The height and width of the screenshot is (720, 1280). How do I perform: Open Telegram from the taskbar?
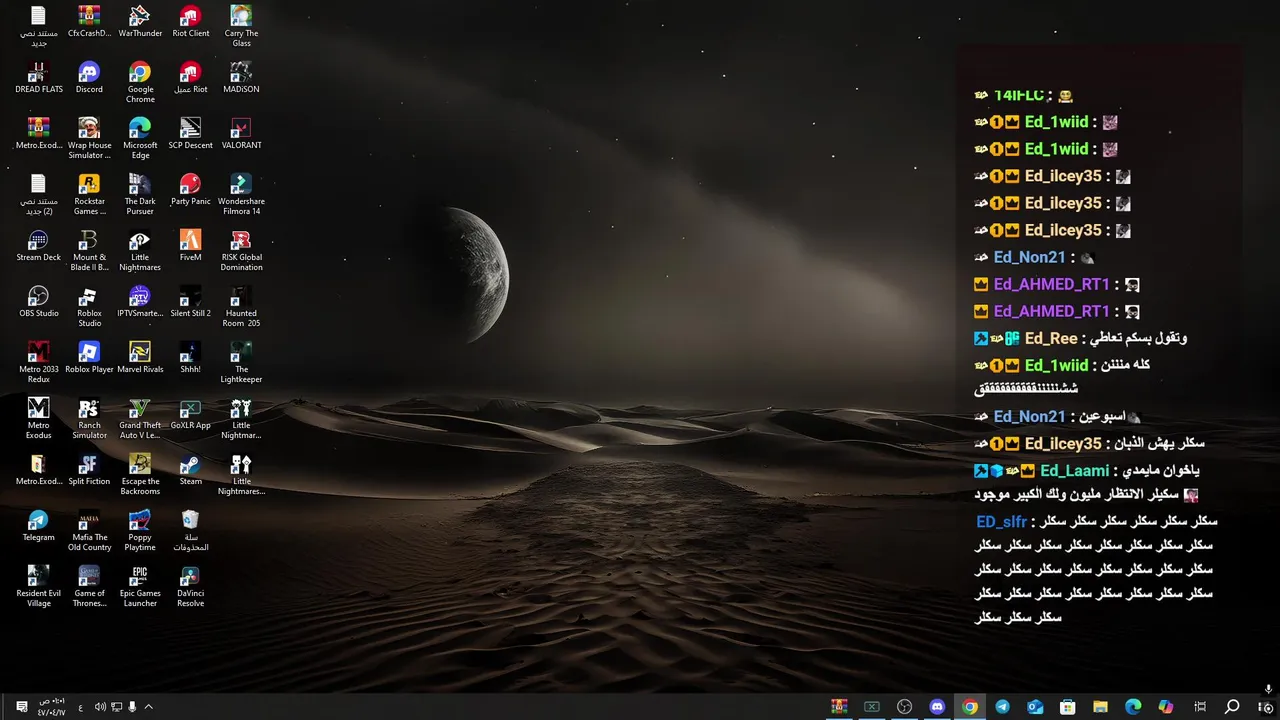point(1002,707)
